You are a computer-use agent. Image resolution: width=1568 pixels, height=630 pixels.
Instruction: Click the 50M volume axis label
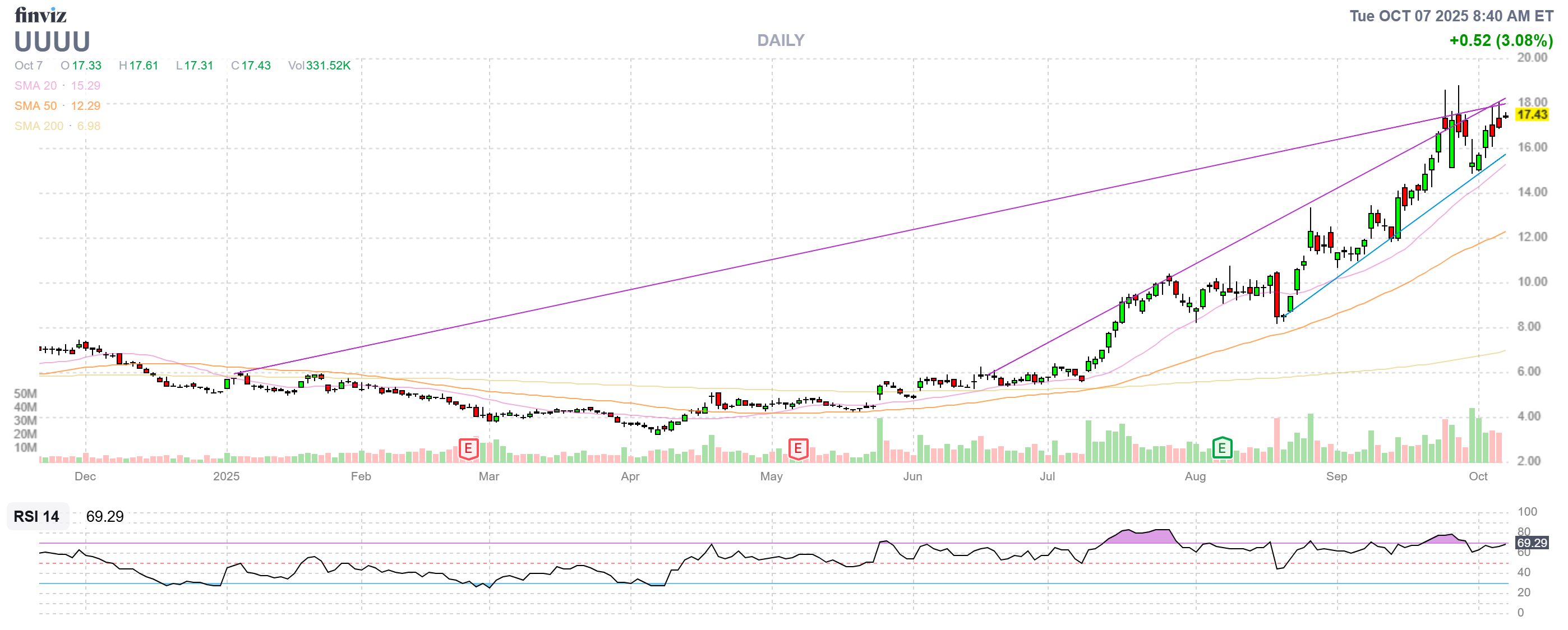(26, 393)
